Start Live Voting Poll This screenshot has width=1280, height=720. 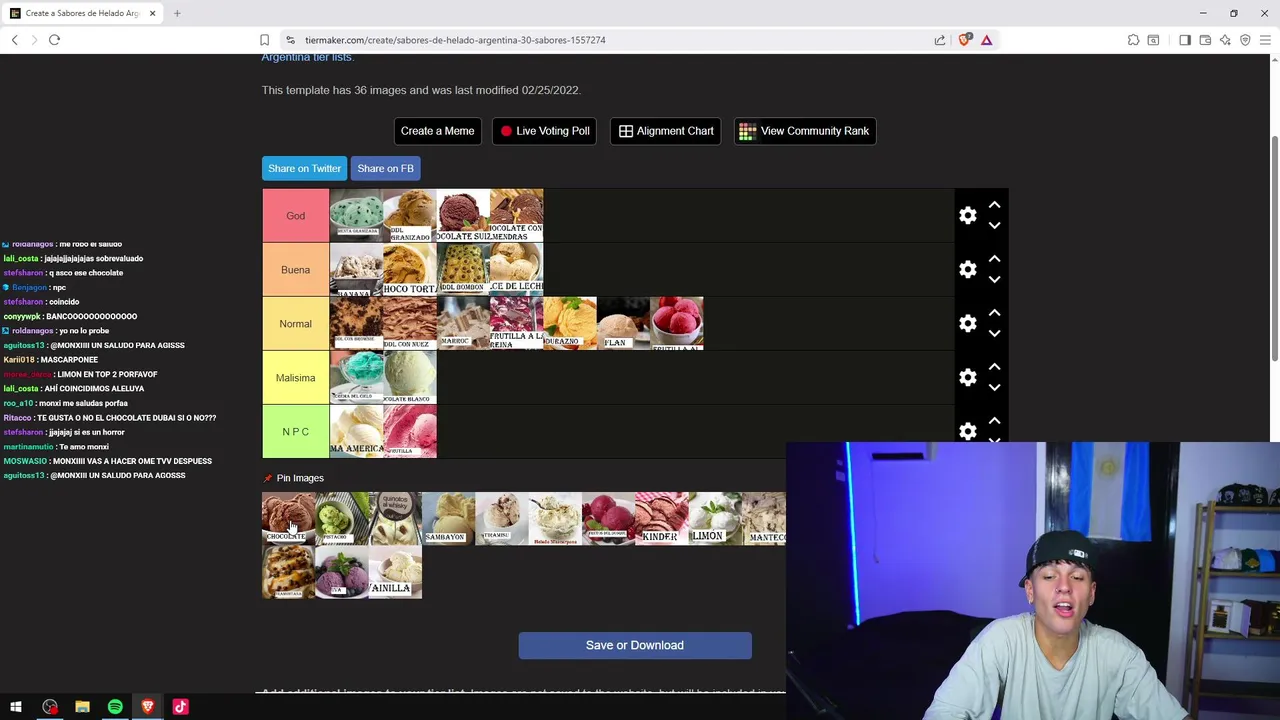(545, 131)
